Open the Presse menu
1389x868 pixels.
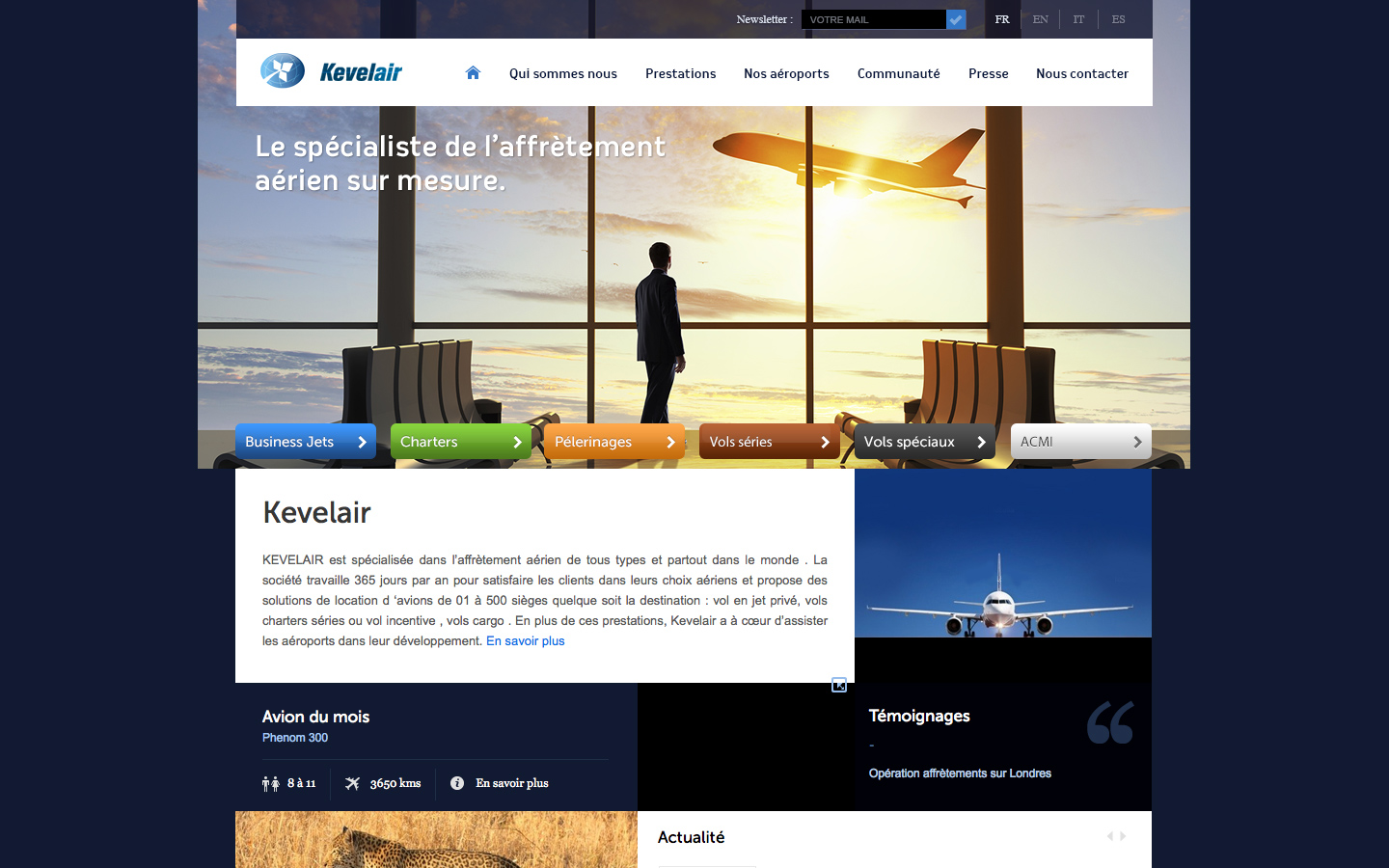point(989,73)
